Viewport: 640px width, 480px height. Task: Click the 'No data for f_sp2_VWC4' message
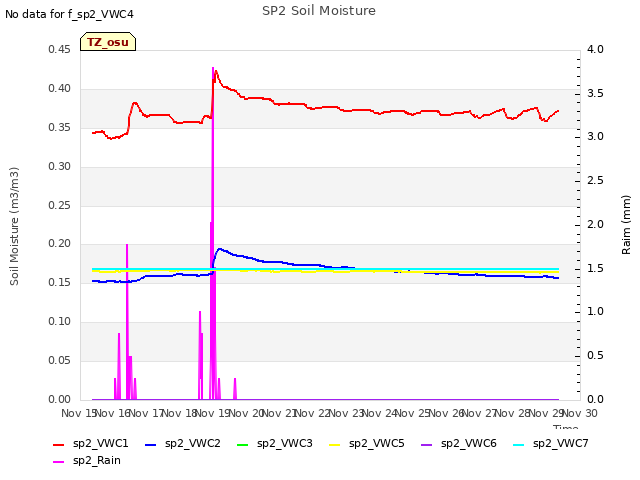click(69, 14)
